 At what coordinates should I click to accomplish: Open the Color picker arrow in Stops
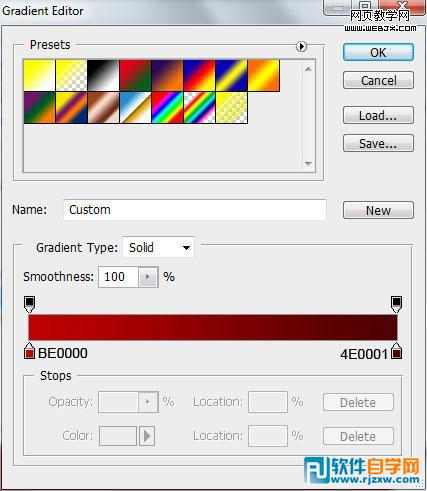pos(147,436)
